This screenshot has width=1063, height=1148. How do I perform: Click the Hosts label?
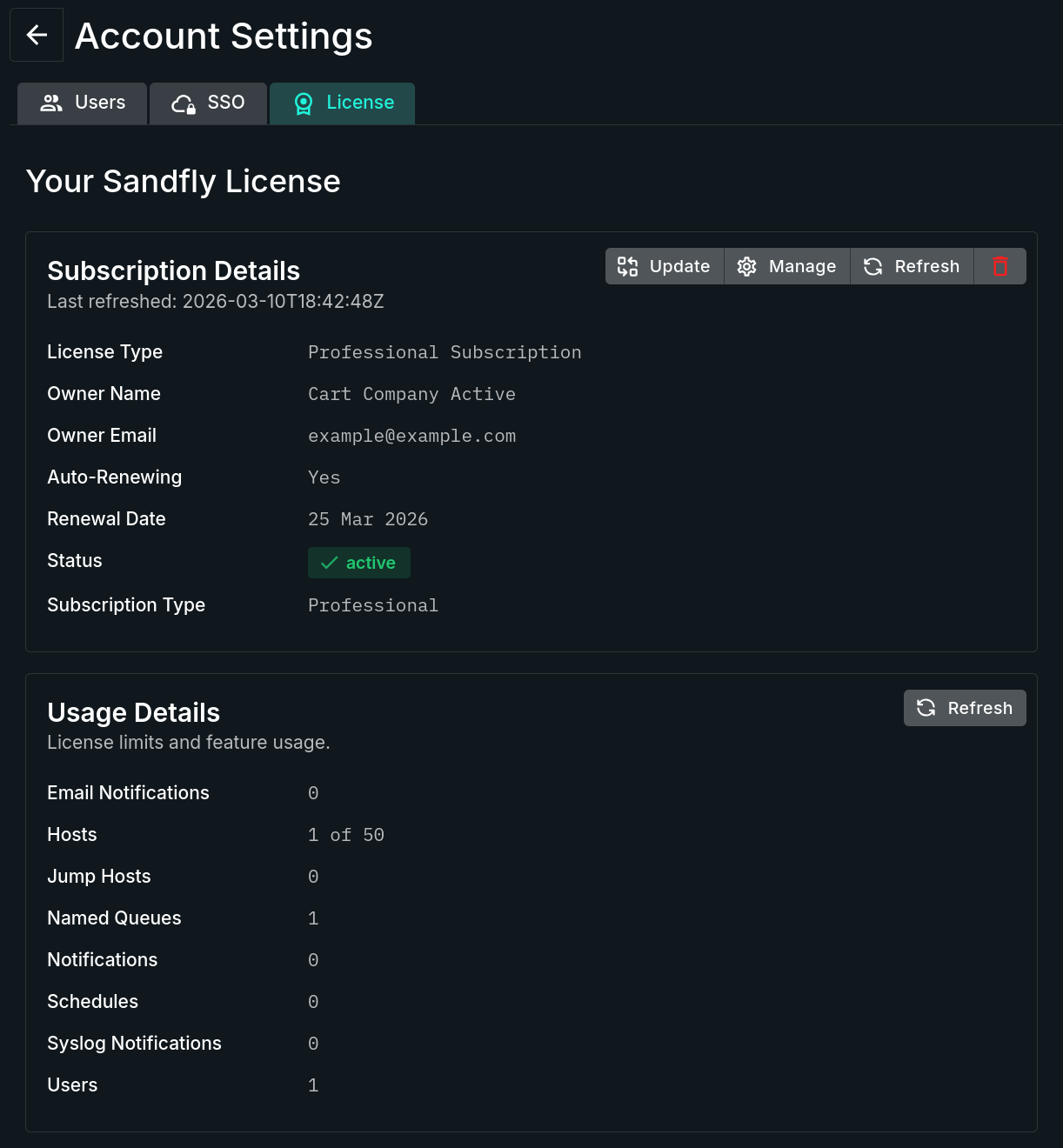[72, 835]
